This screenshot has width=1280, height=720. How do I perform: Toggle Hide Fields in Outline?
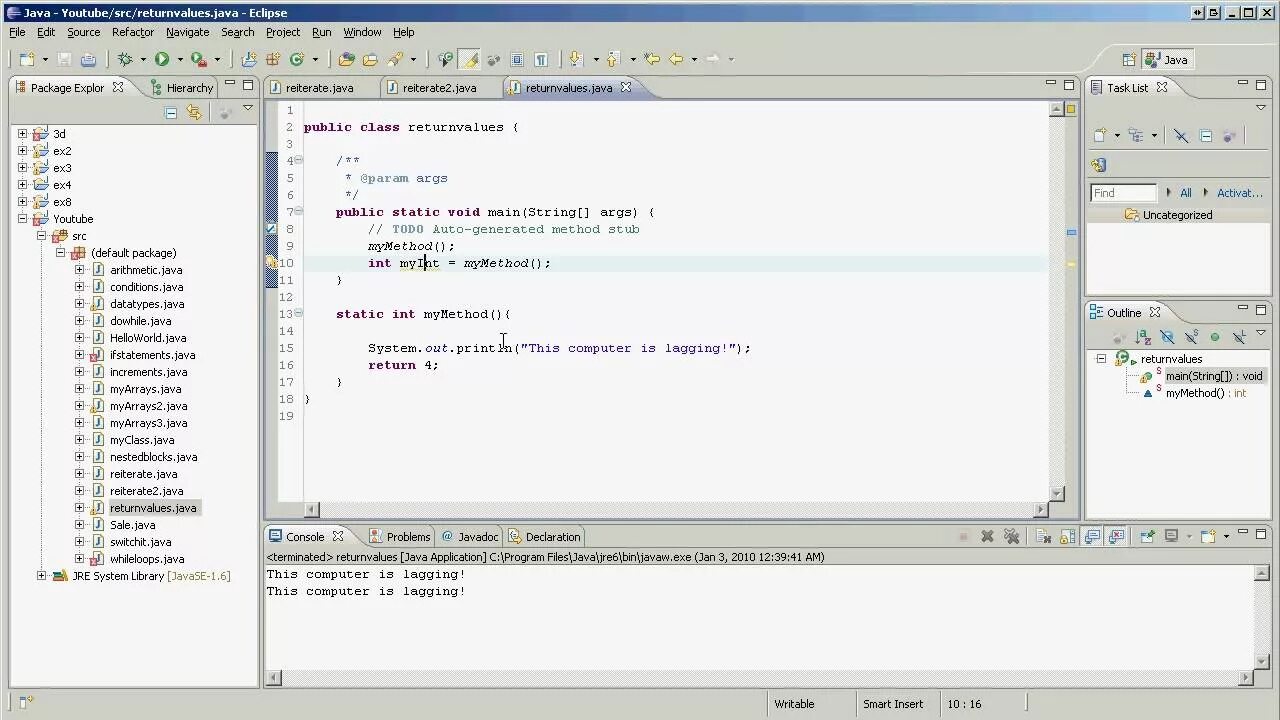1167,338
